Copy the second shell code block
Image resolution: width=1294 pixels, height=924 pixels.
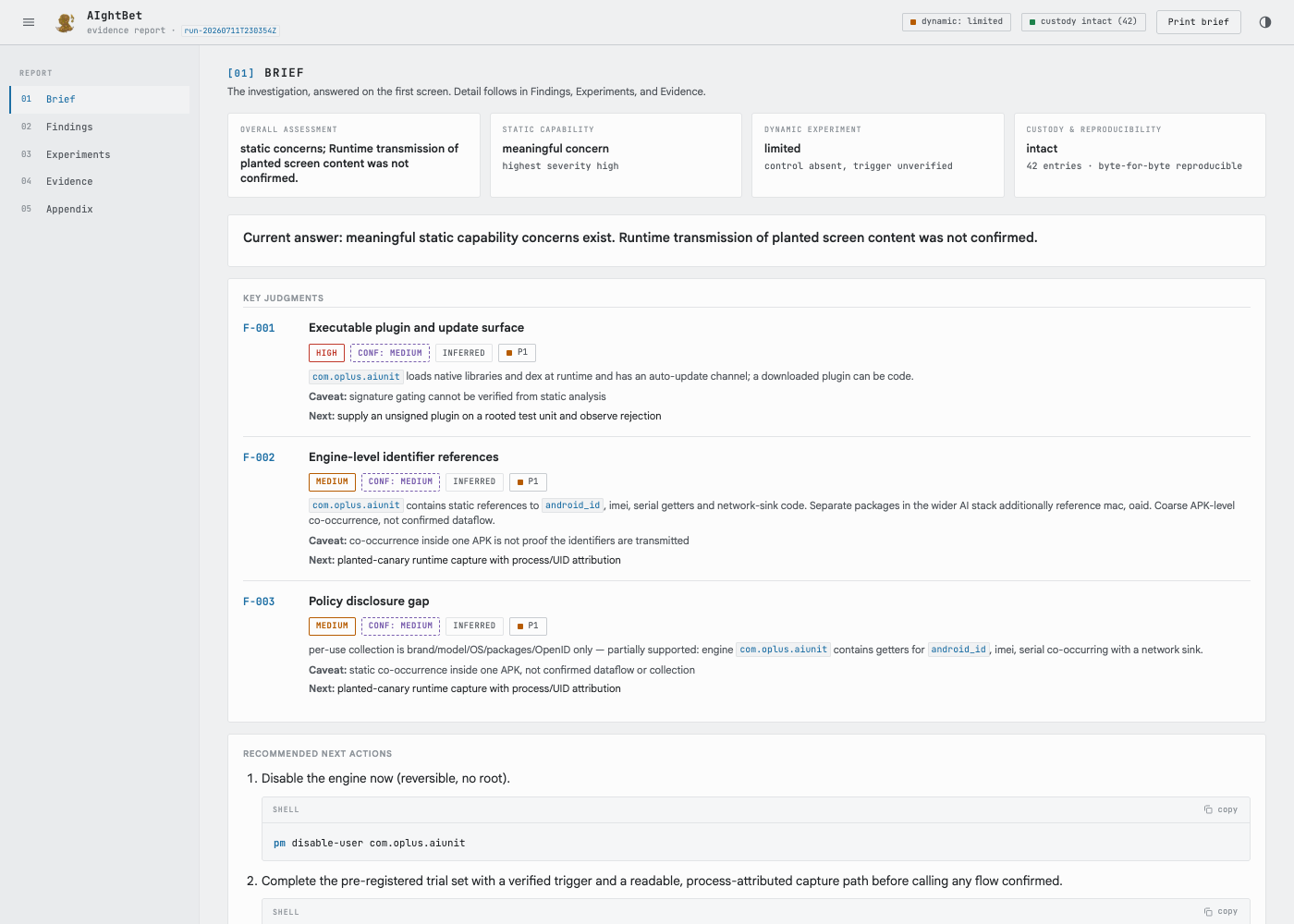click(x=1221, y=912)
